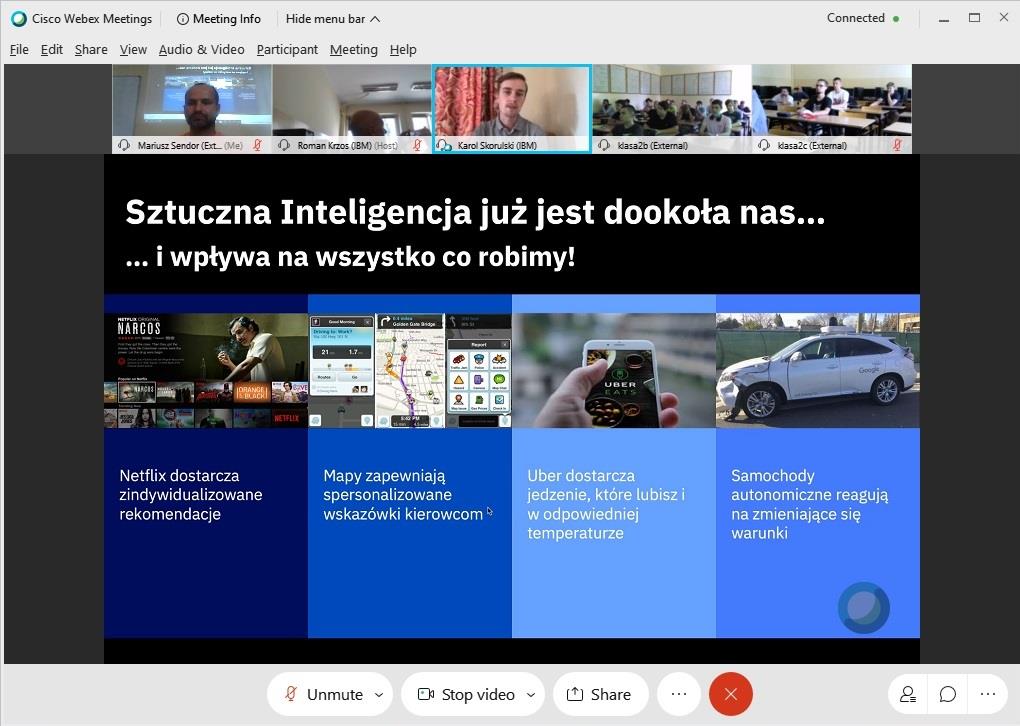
Task: Open the Participants panel icon
Action: click(908, 694)
